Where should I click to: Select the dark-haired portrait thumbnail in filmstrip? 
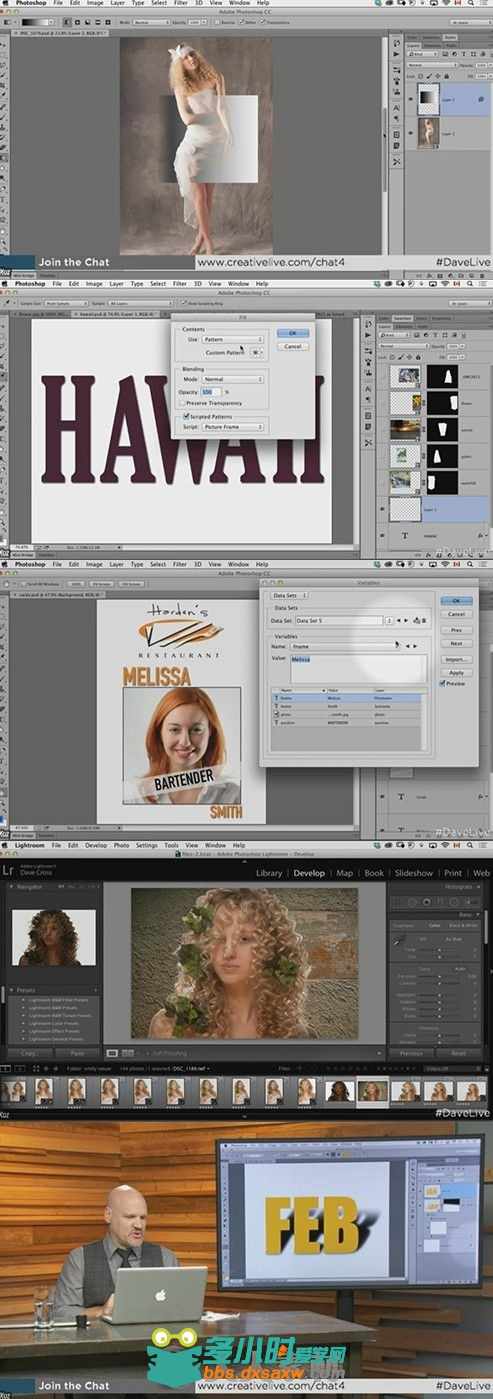tap(339, 1089)
